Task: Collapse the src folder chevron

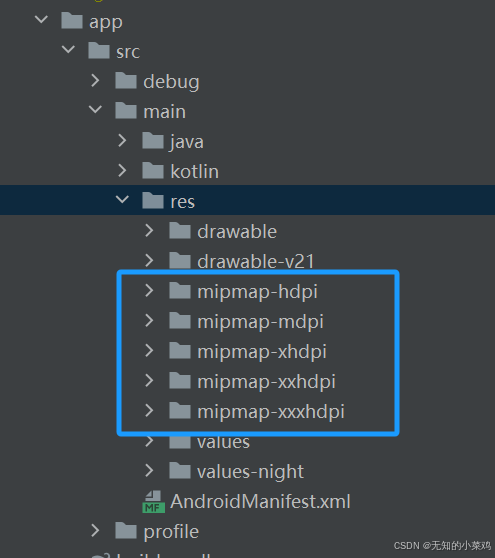Action: 68,49
